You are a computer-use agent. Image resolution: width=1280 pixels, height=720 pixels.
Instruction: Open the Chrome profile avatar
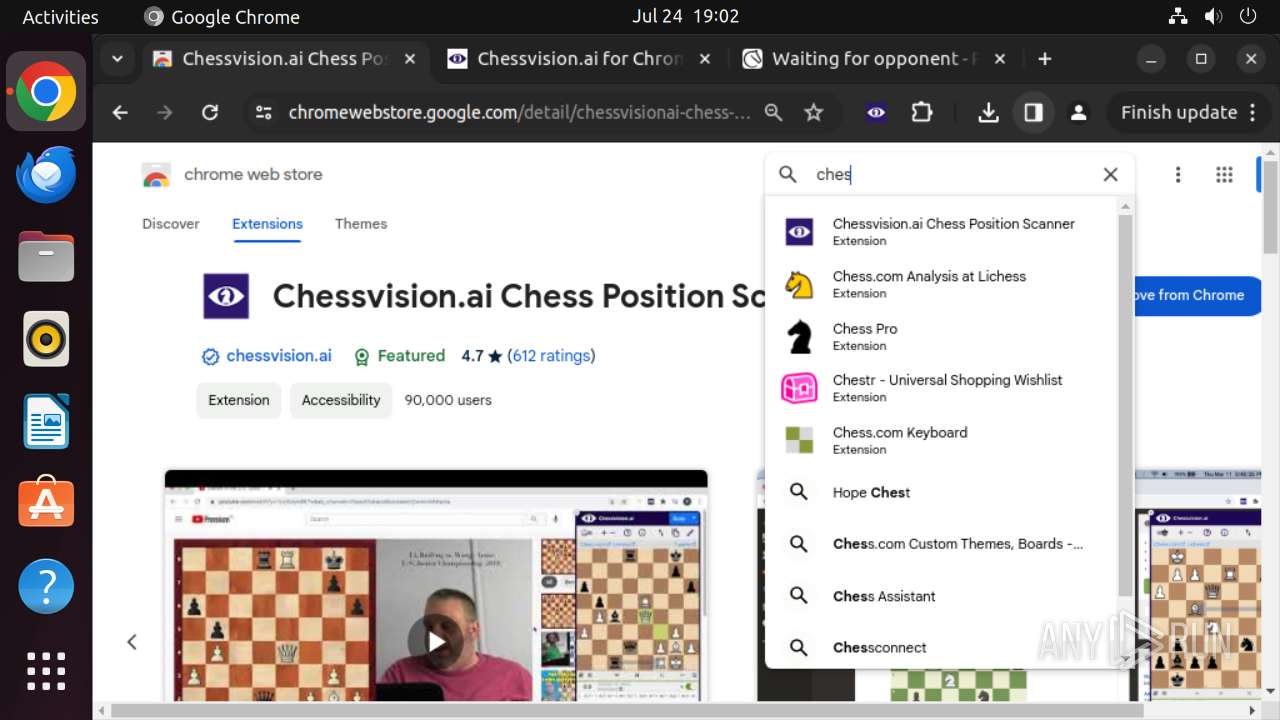pos(1078,113)
